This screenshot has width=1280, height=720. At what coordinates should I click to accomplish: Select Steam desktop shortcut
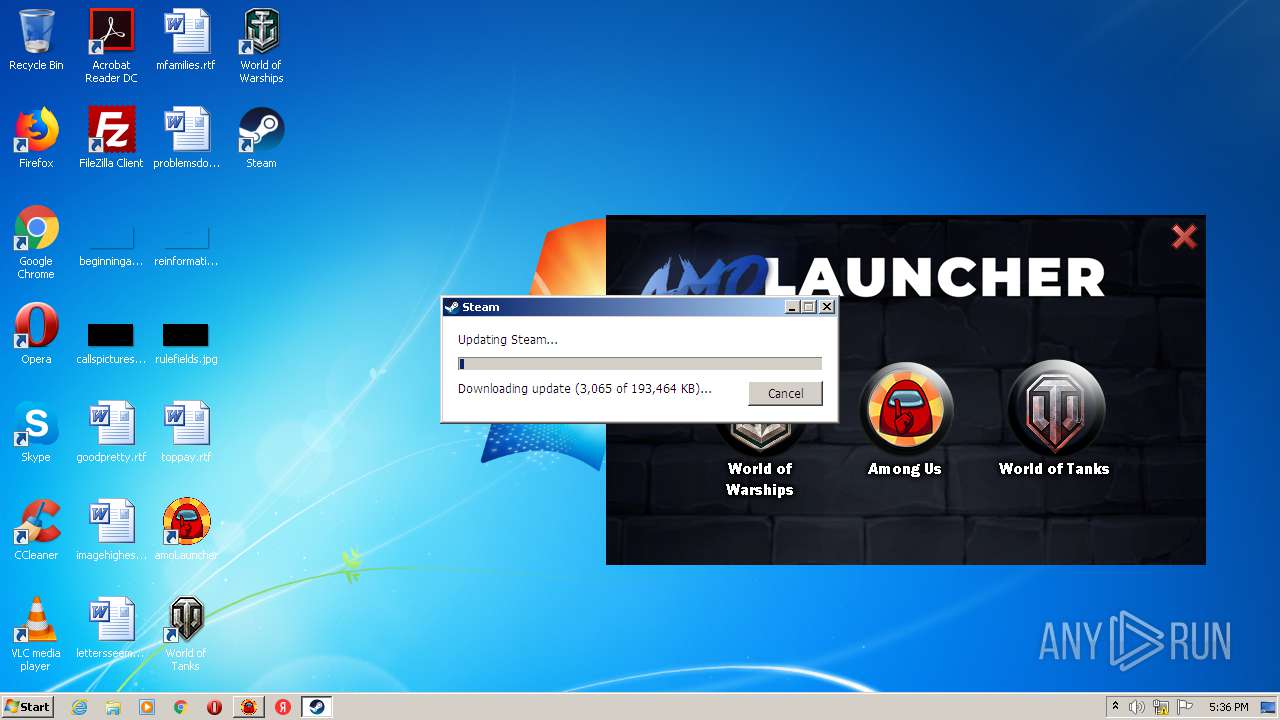coord(261,138)
